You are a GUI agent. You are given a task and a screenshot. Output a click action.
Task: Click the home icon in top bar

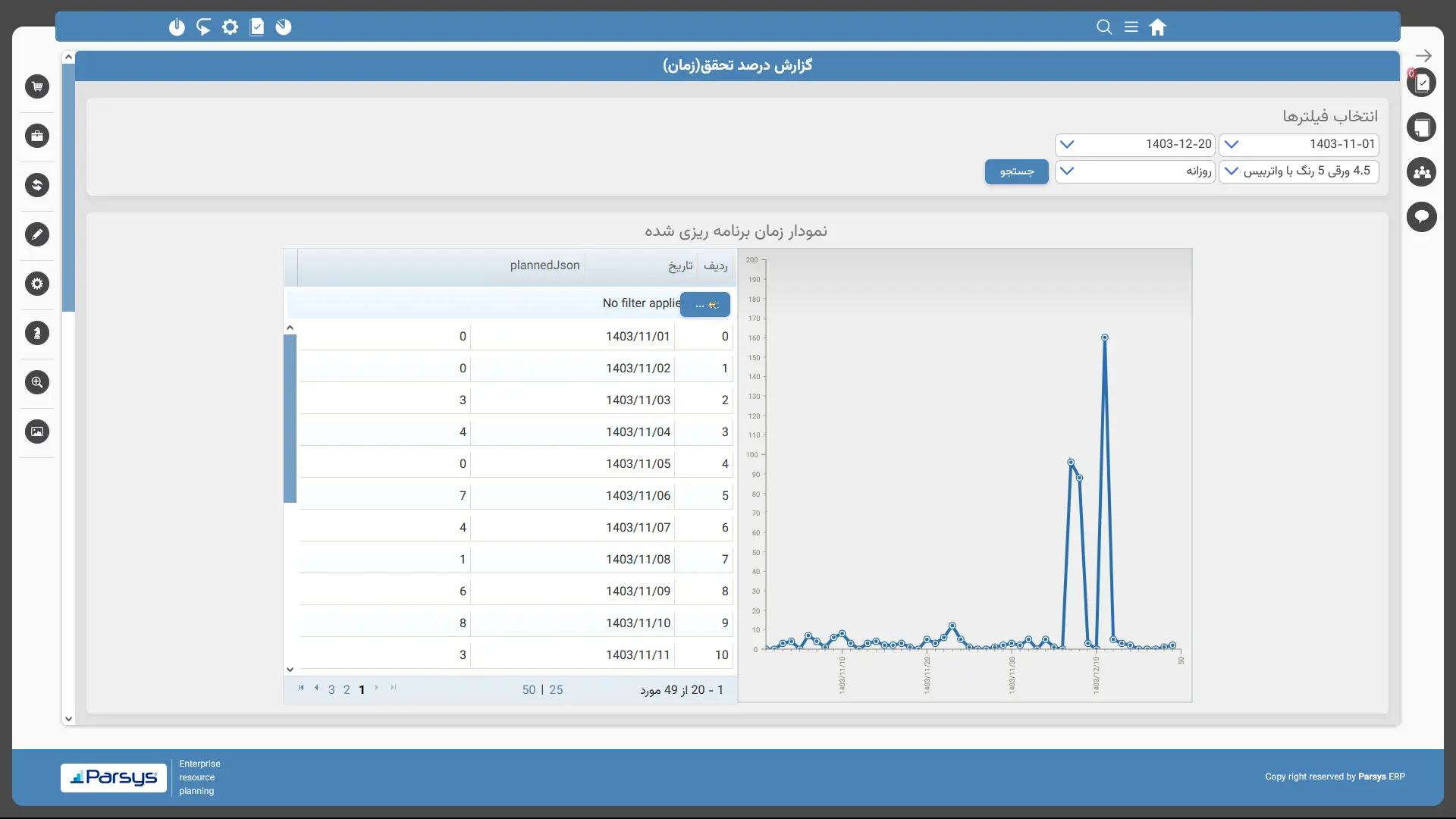coord(1157,27)
